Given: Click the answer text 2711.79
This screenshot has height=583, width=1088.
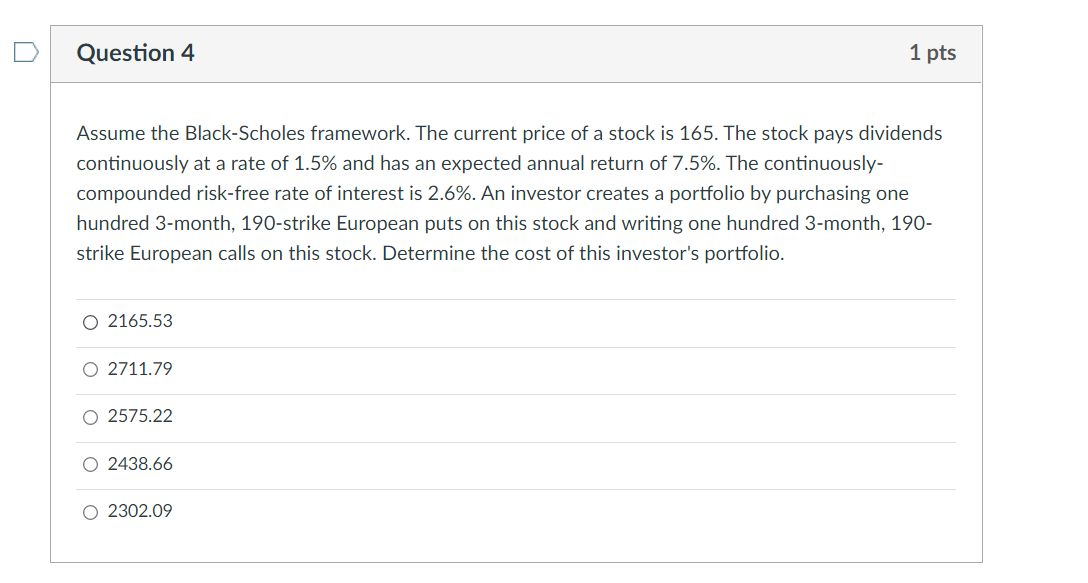Looking at the screenshot, I should click(x=140, y=369).
